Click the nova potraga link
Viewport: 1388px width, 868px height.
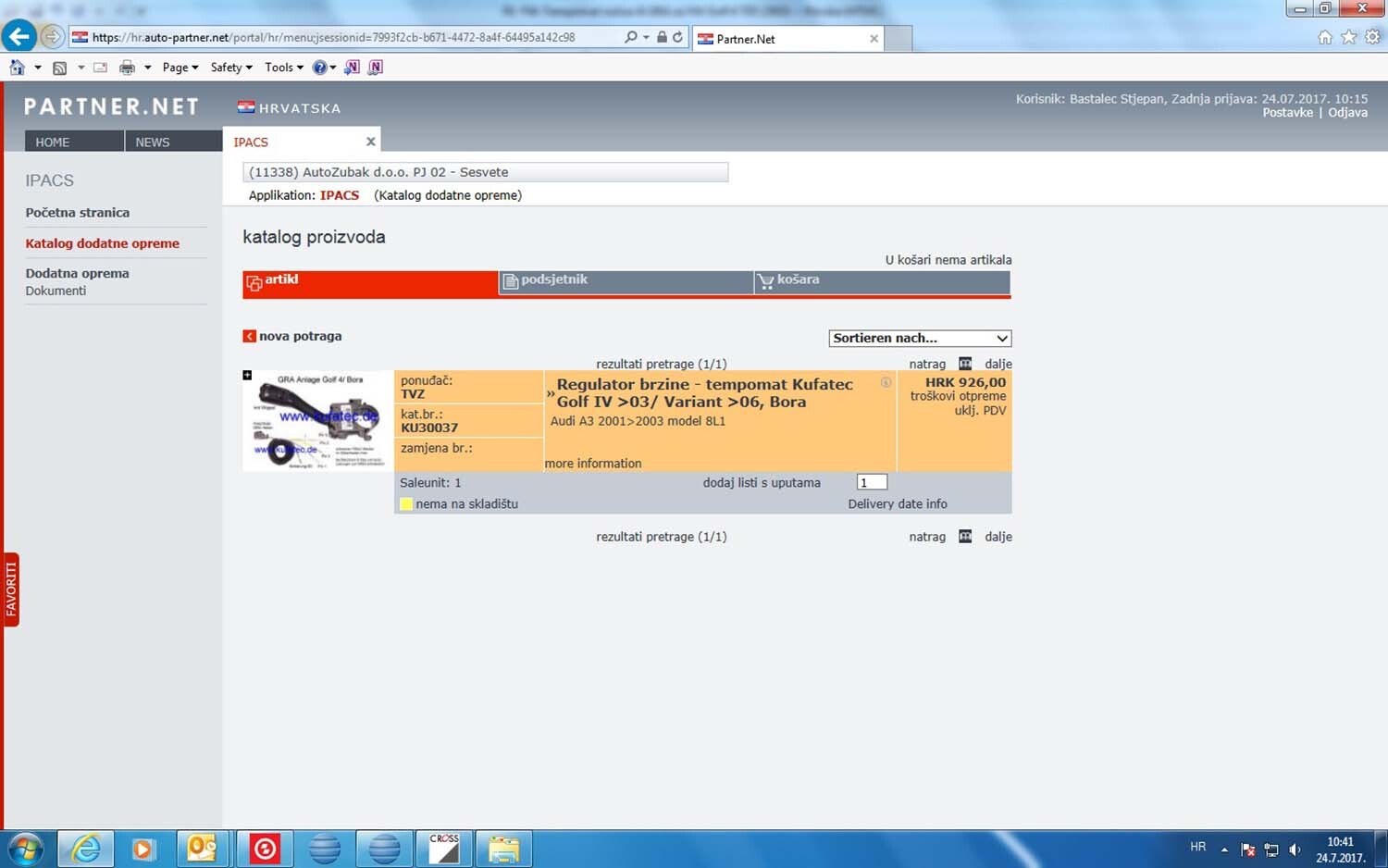[301, 336]
